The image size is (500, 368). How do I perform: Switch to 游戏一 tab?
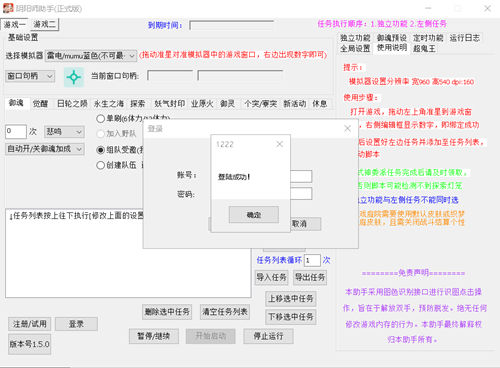pos(15,24)
